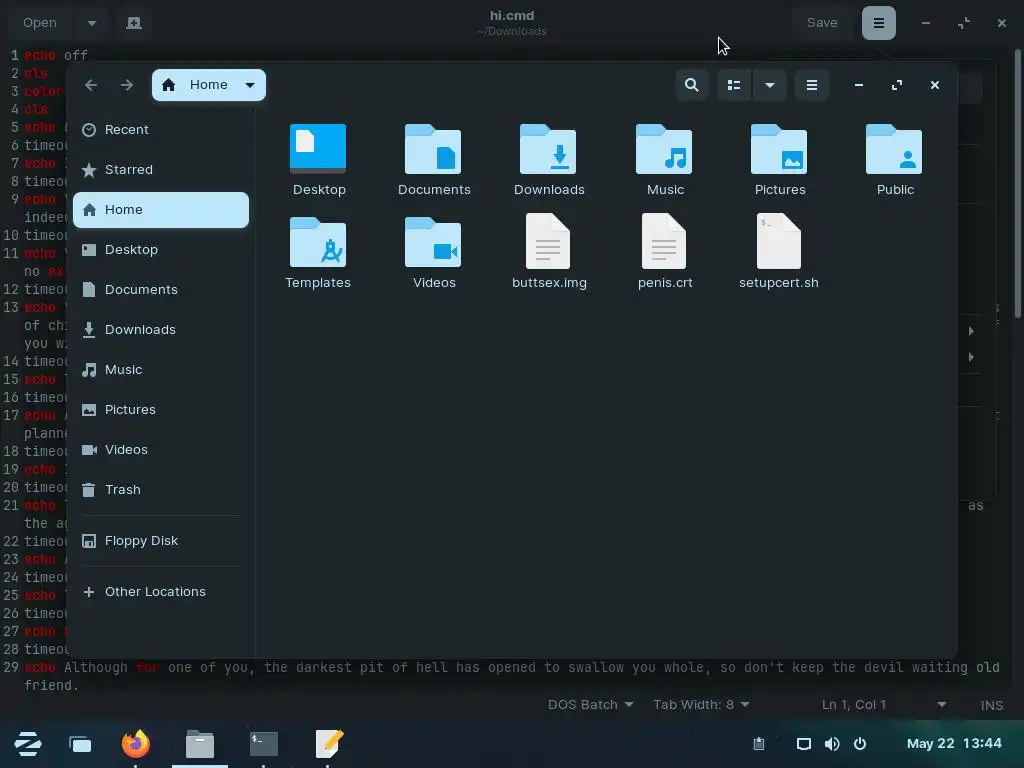
Task: Select the Music folder icon
Action: click(x=664, y=150)
